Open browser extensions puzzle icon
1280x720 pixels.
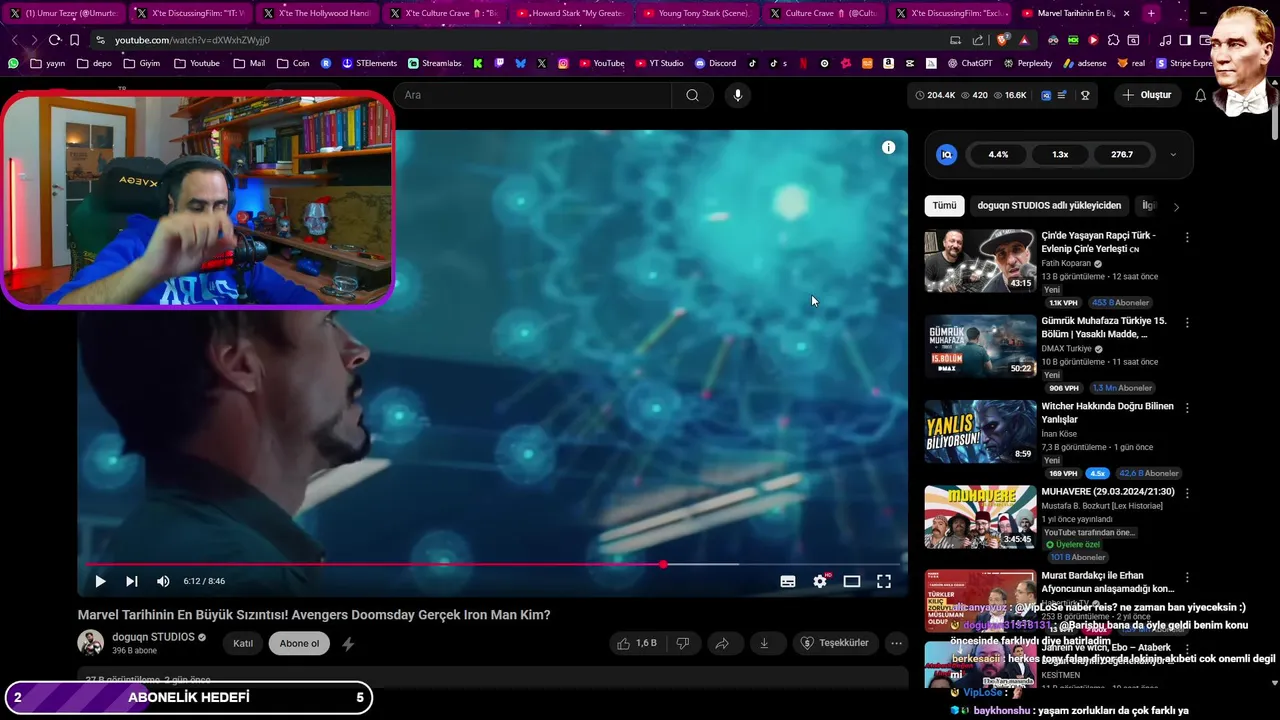[x=1113, y=40]
